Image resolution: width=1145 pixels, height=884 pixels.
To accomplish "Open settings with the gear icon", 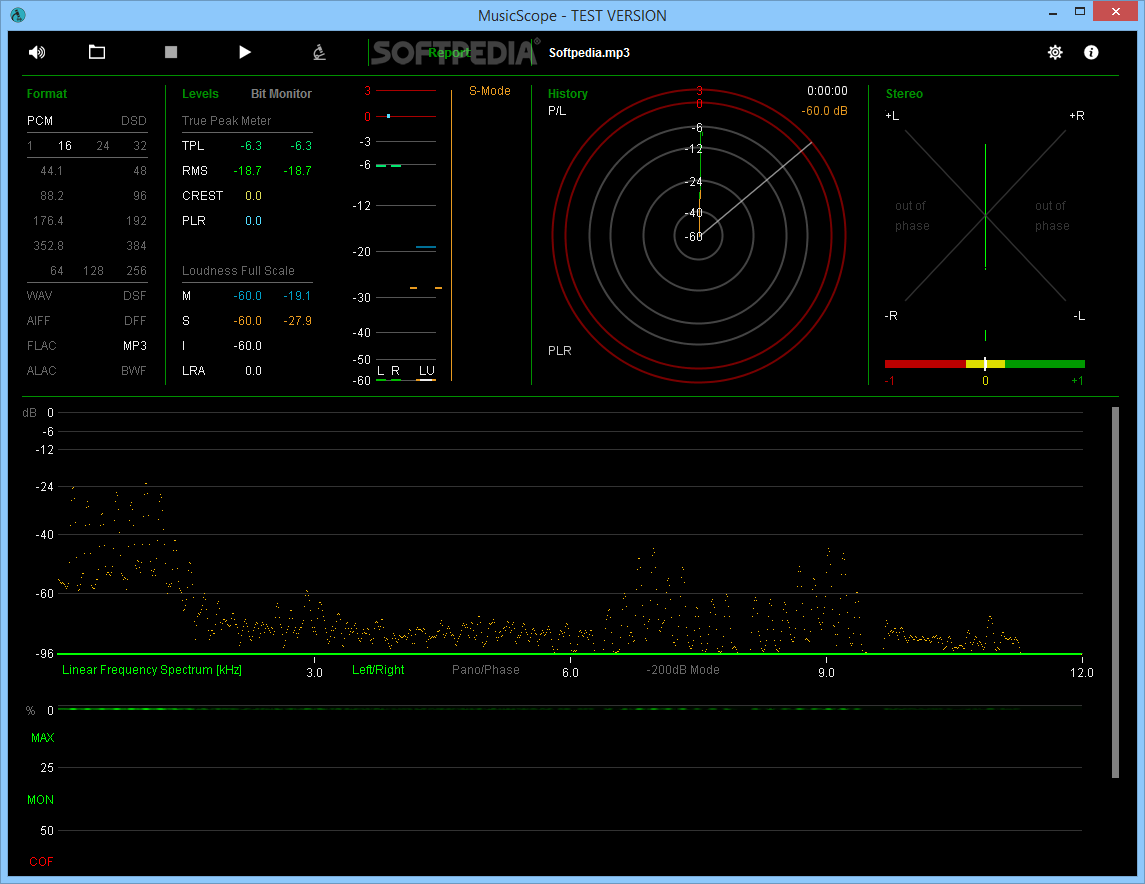I will pyautogui.click(x=1055, y=52).
